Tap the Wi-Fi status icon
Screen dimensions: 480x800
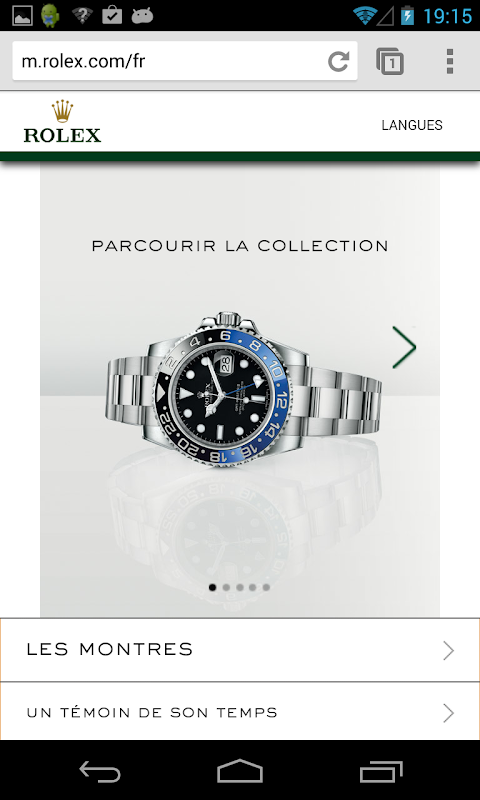tap(365, 15)
